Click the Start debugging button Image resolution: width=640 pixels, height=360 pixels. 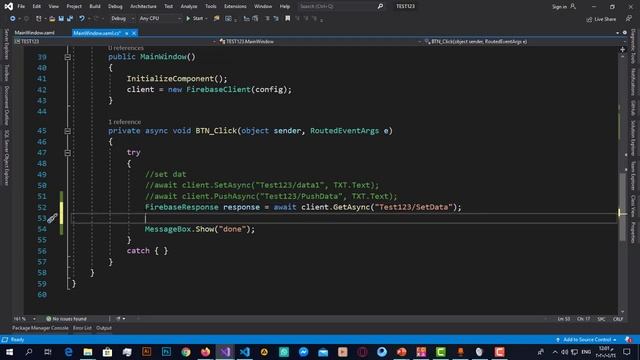pos(195,18)
